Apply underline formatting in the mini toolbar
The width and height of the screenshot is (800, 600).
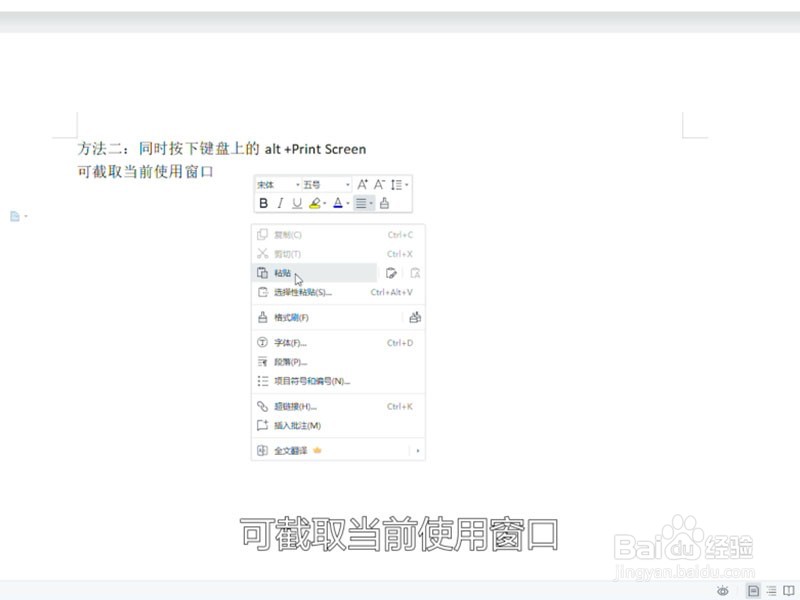click(x=296, y=203)
